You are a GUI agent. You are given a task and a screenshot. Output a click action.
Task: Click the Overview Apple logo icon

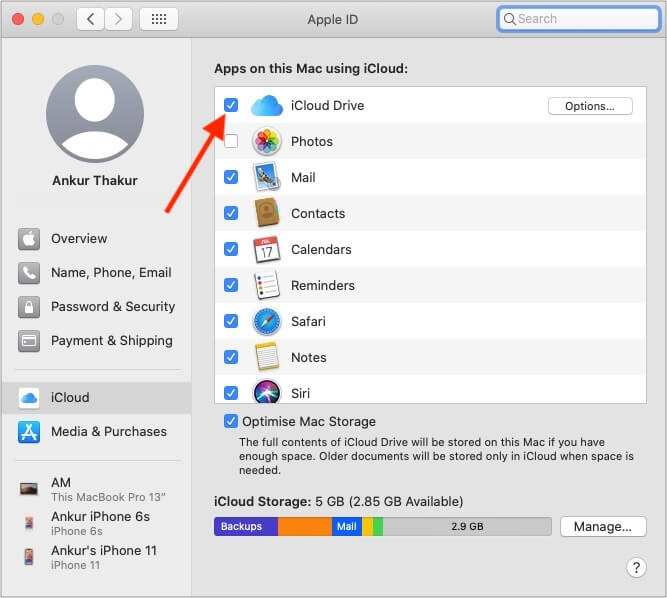coord(29,239)
